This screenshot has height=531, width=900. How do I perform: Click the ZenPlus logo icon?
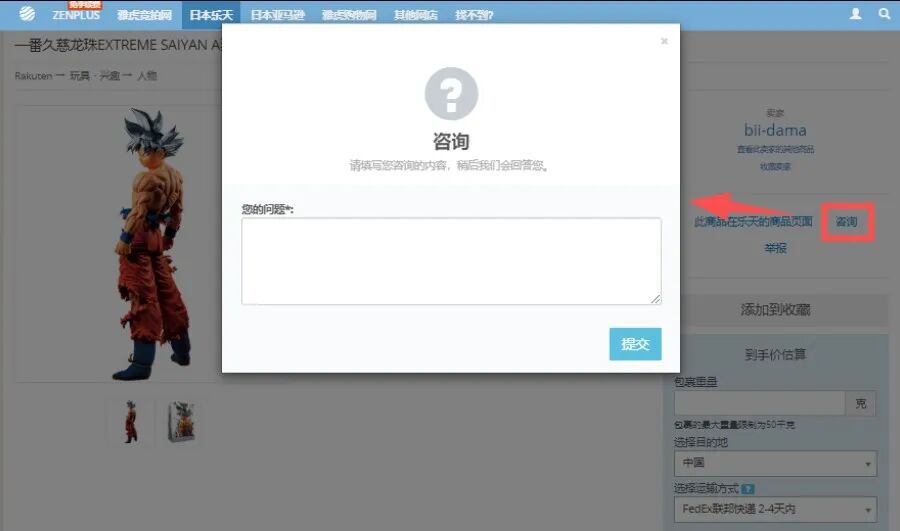point(26,13)
